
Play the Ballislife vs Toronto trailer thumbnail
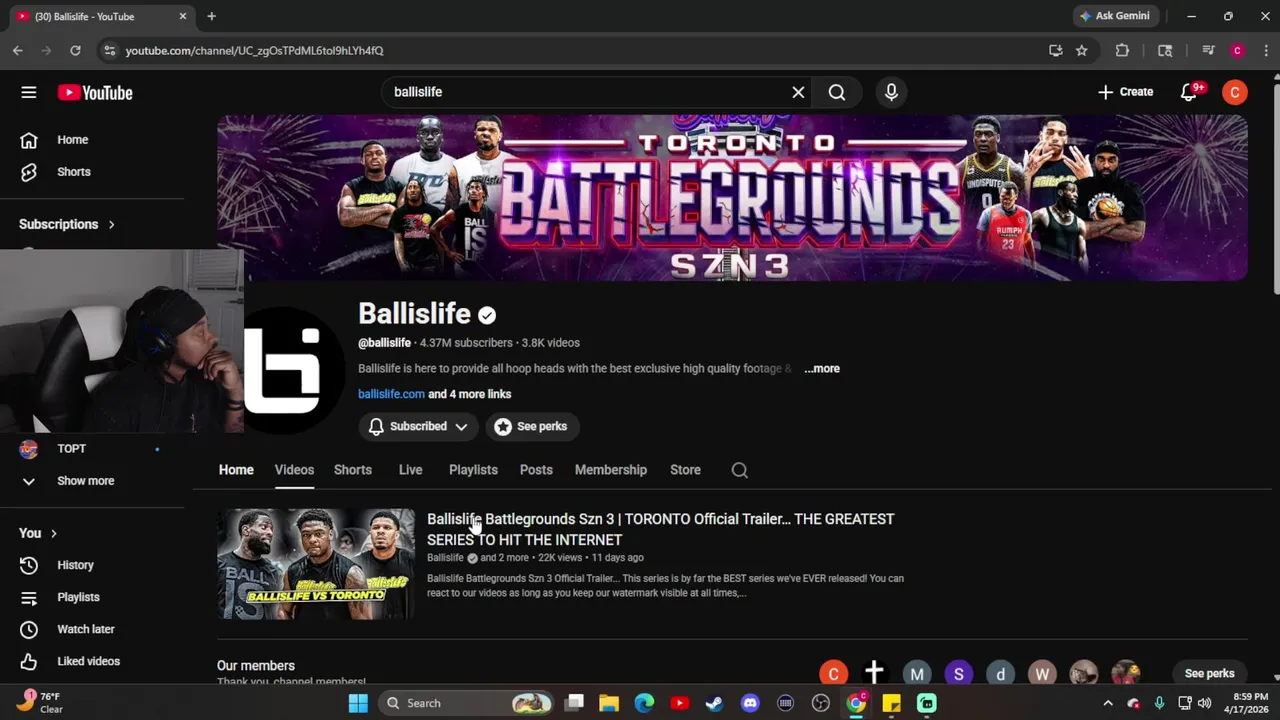point(316,564)
